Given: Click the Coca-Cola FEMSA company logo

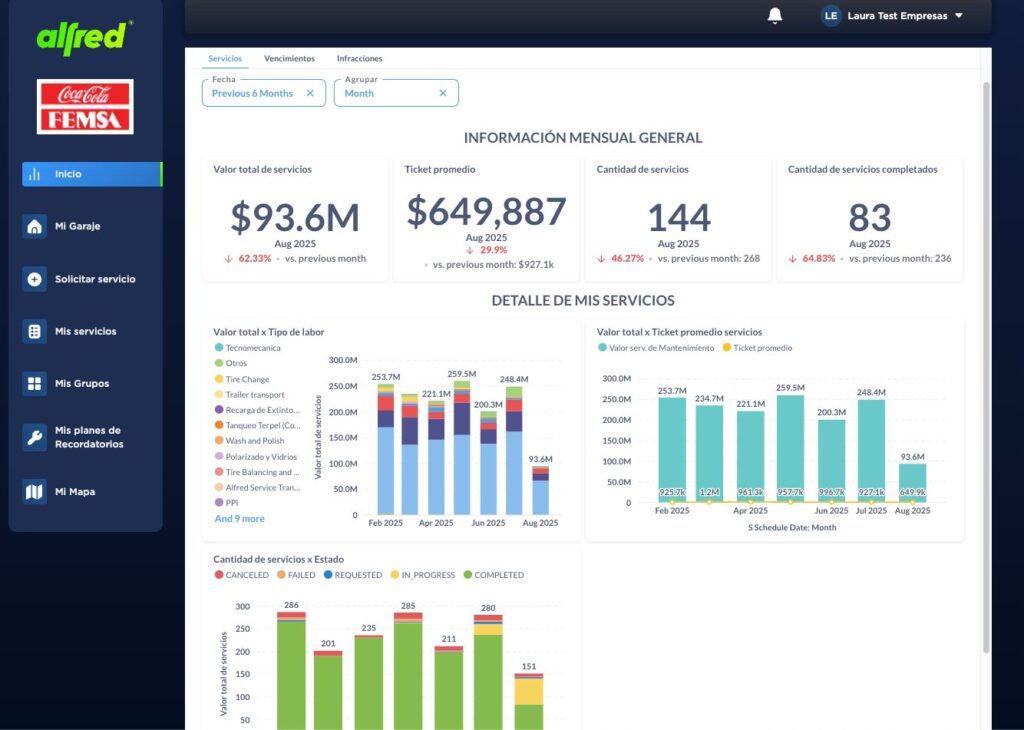Looking at the screenshot, I should coord(85,106).
